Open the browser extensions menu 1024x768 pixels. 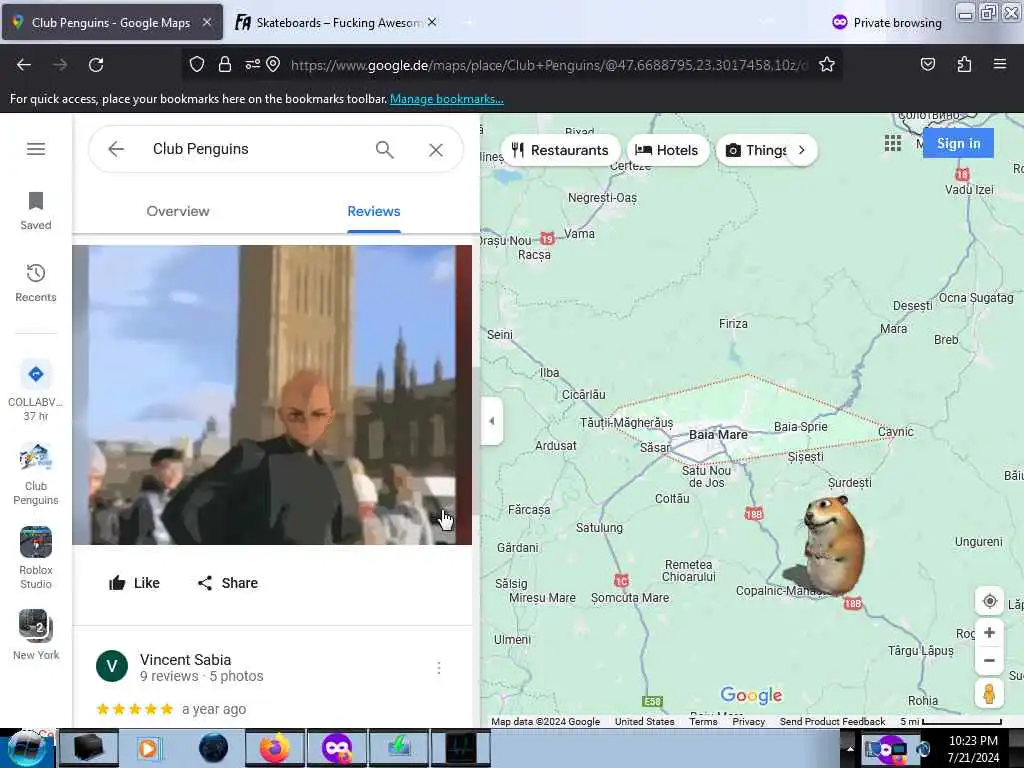(x=964, y=64)
